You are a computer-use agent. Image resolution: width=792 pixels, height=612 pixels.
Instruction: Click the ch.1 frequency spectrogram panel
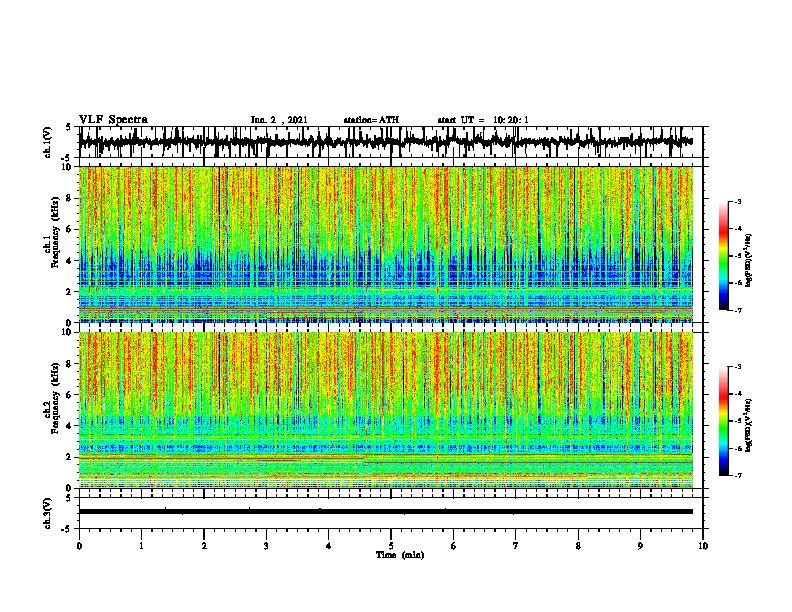point(386,244)
